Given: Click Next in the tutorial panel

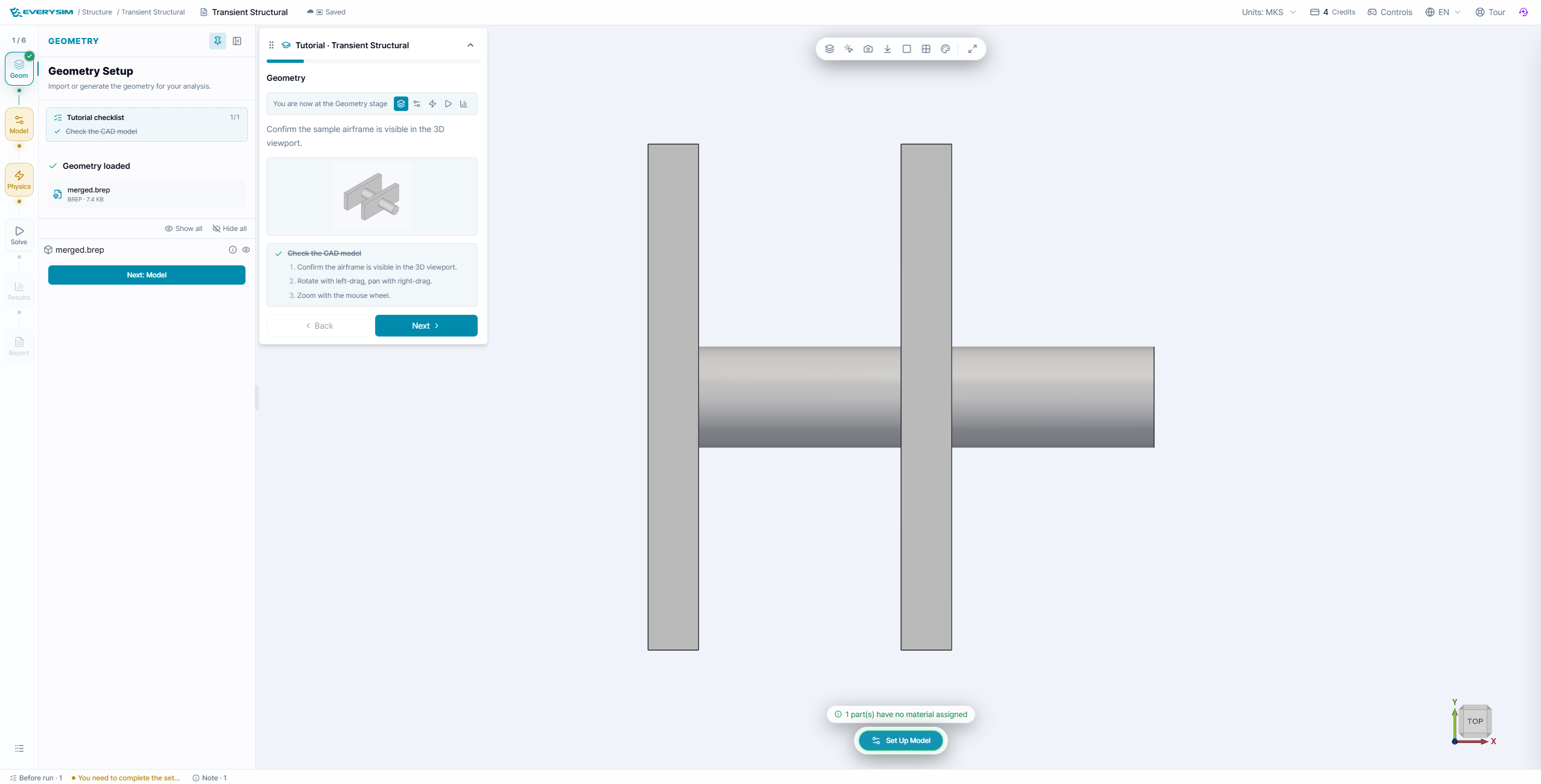Looking at the screenshot, I should coord(426,326).
